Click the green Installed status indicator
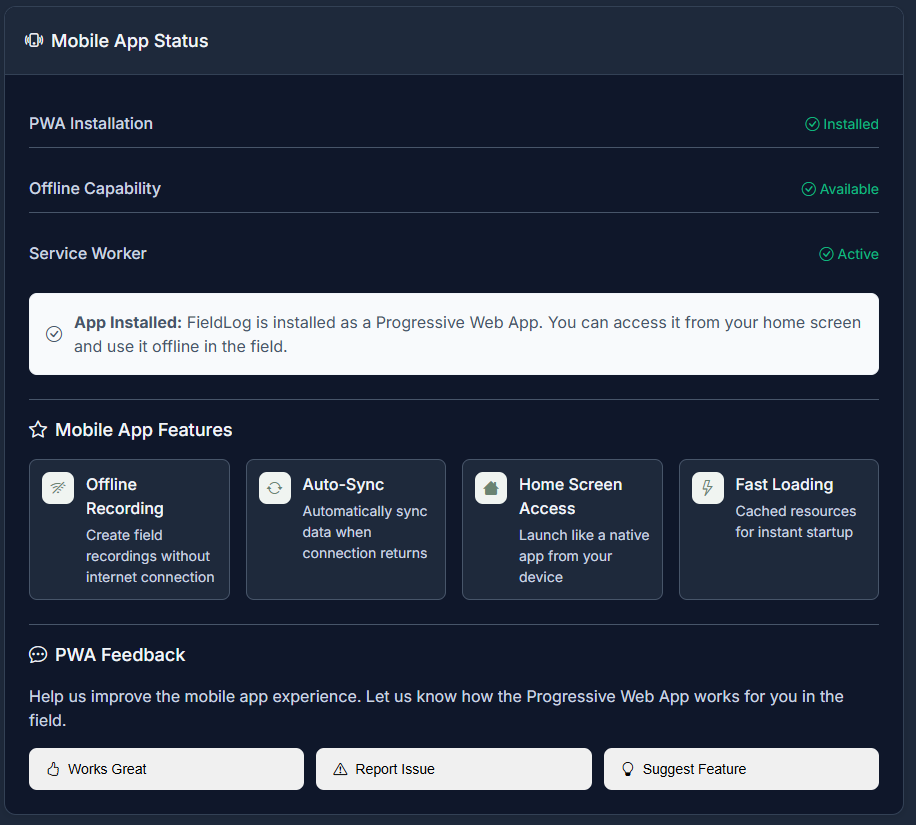Image resolution: width=916 pixels, height=825 pixels. tap(841, 124)
